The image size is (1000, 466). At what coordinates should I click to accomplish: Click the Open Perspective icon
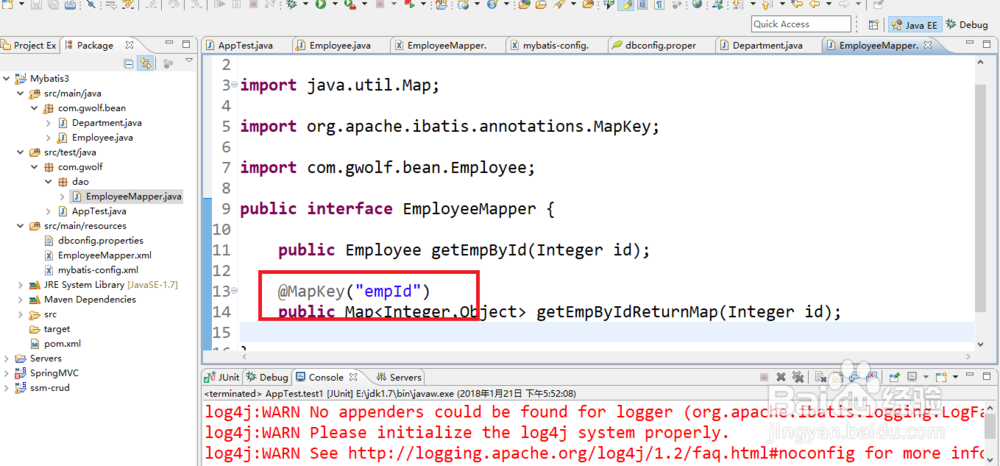(x=873, y=25)
